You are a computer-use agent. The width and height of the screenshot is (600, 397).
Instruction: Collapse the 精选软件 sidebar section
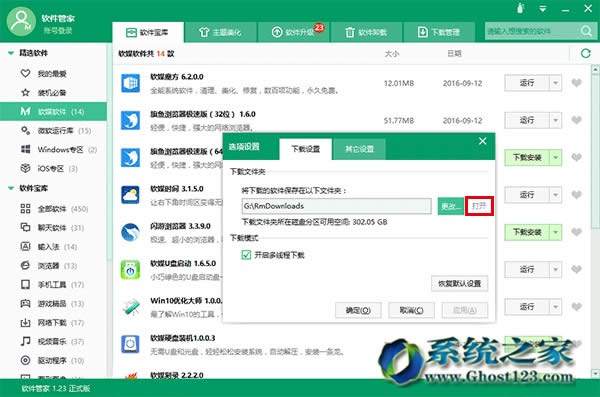click(11, 53)
